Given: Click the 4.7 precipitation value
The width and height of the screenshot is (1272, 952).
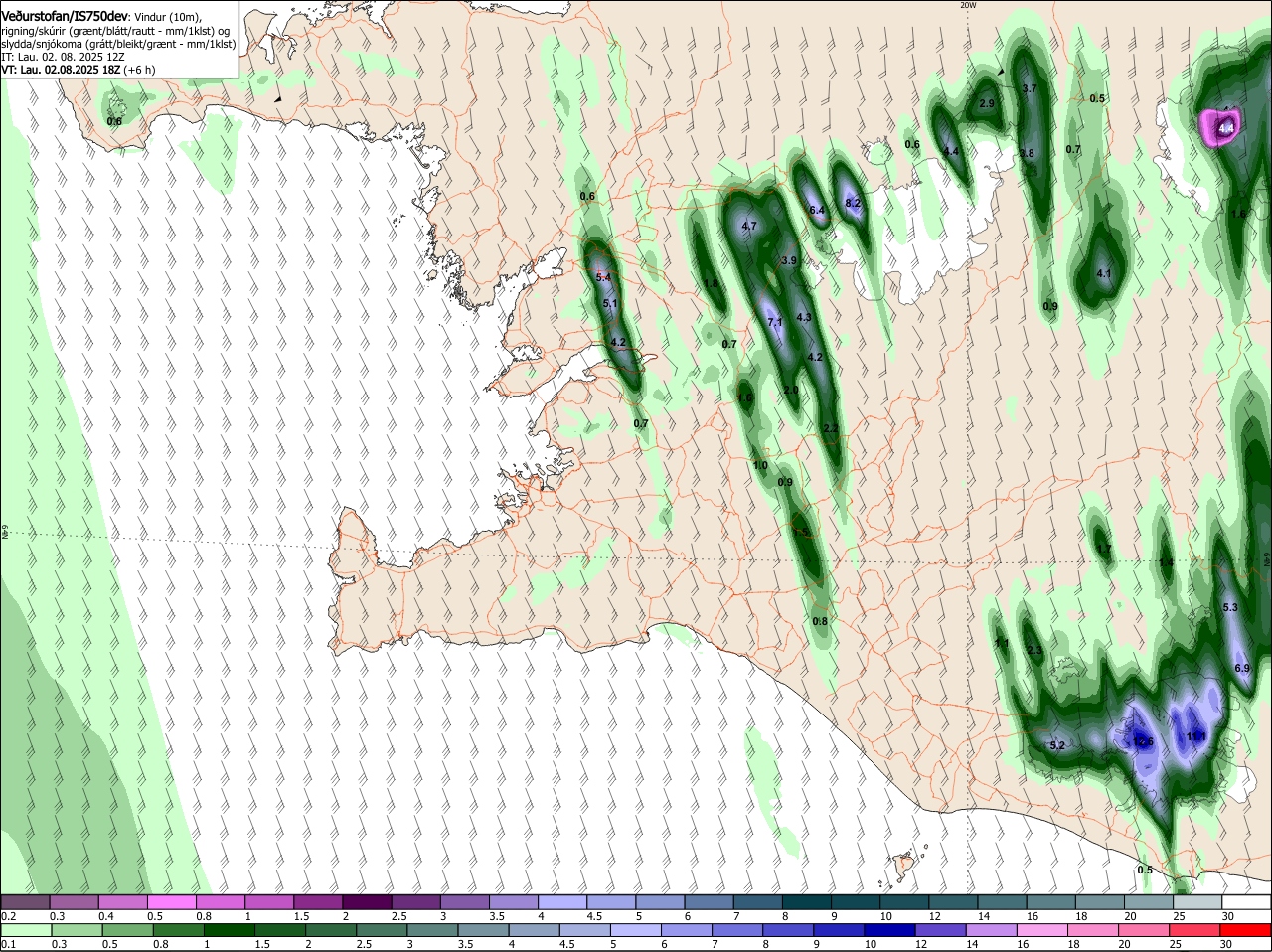Looking at the screenshot, I should click(749, 226).
